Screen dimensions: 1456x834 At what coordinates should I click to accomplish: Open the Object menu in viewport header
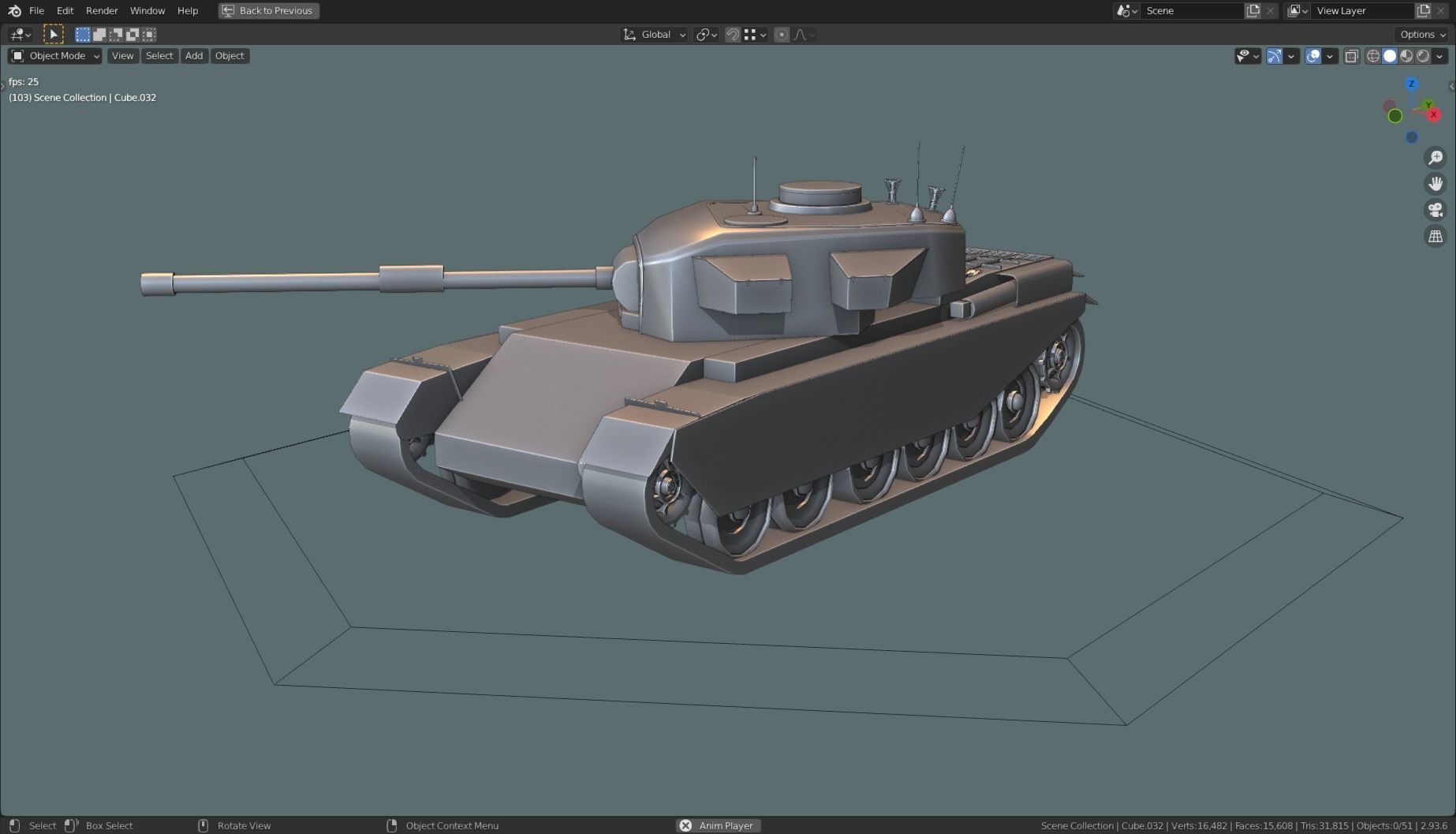coord(230,56)
